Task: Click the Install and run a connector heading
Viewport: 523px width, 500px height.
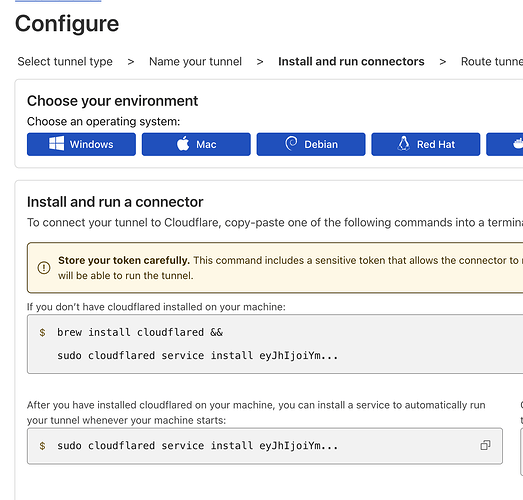Action: pyautogui.click(x=115, y=202)
